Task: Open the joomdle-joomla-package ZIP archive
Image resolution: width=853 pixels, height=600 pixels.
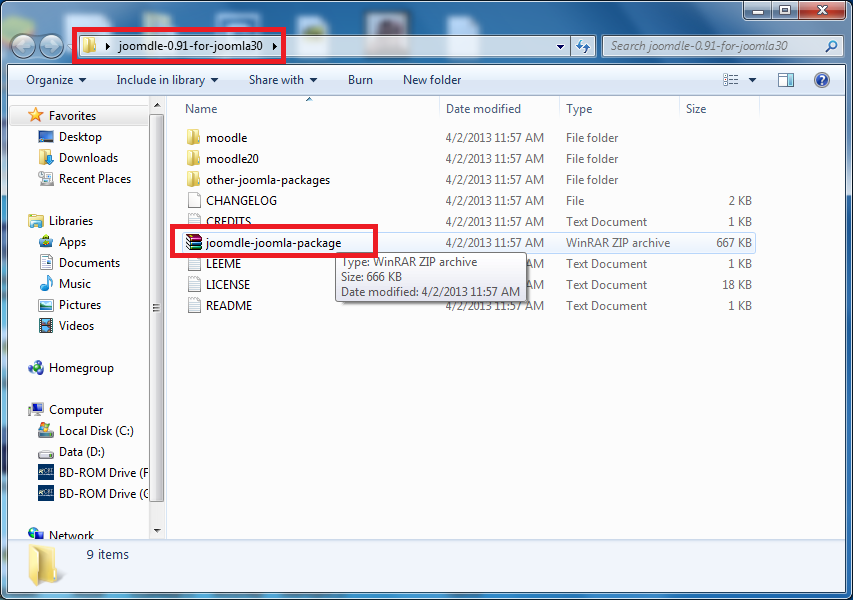Action: [x=273, y=242]
